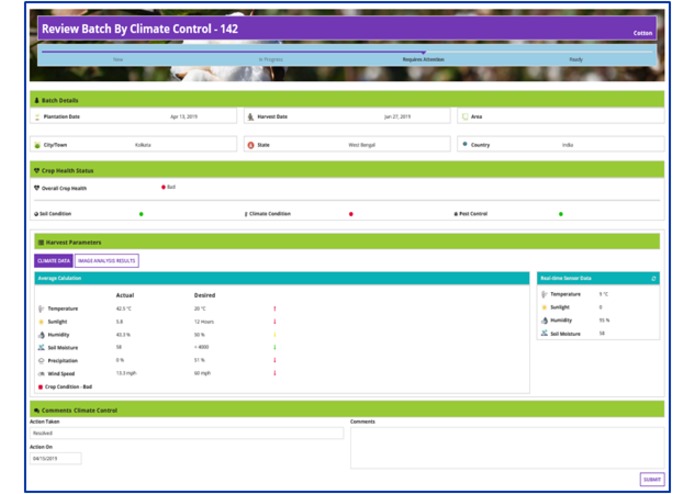Open the Action Taken dropdown showing Resolved
Screen dimensions: 695x494
187,433
